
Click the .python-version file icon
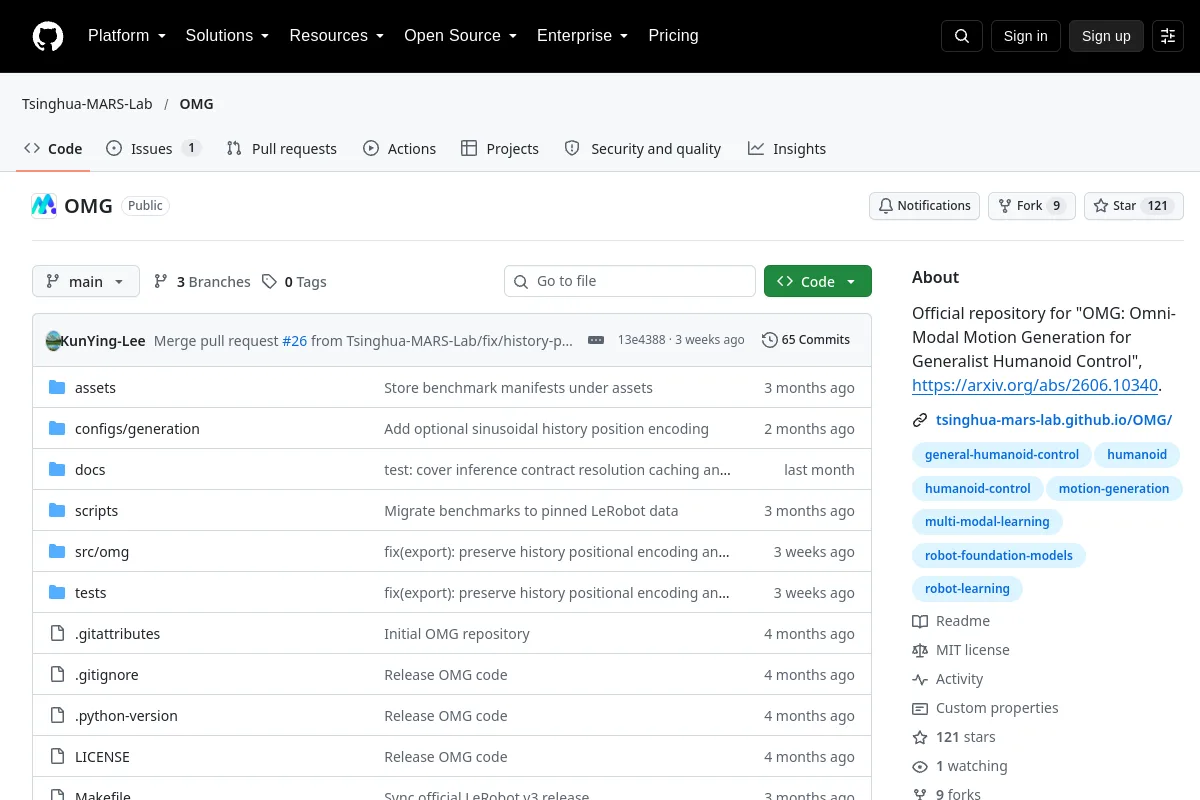[x=57, y=716]
